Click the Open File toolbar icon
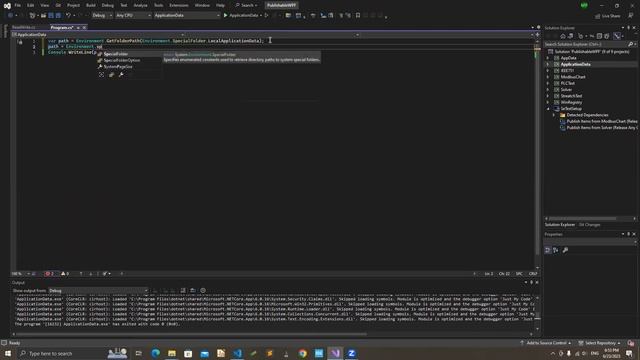Screen dimensions: 640x360 click(43, 16)
